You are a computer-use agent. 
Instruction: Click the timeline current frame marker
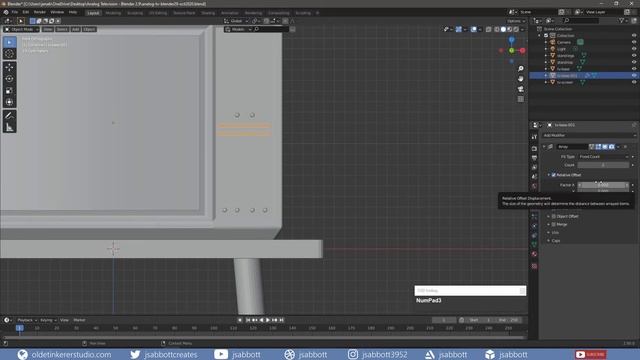tap(19, 328)
